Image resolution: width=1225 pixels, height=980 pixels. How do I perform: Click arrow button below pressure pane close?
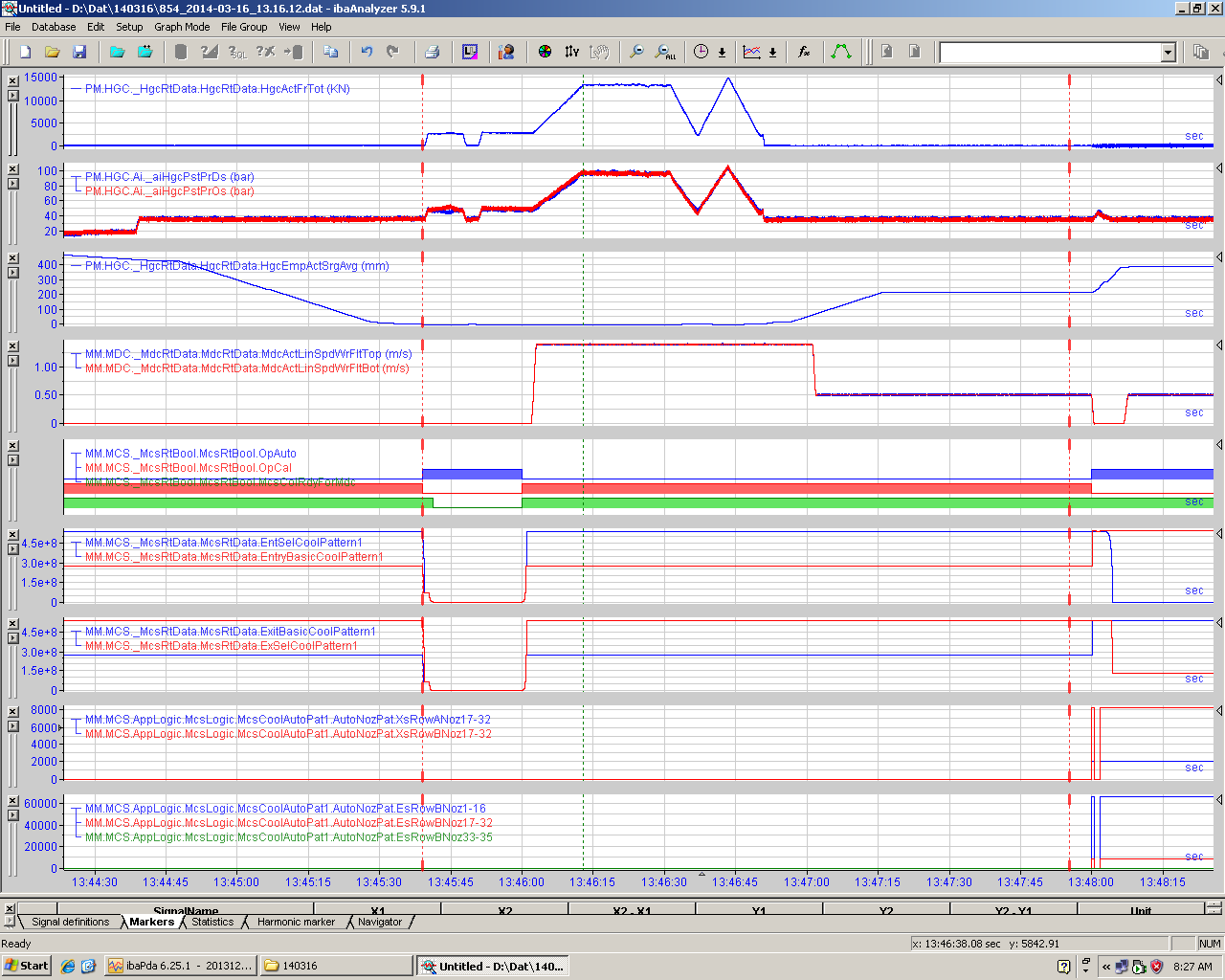click(12, 184)
